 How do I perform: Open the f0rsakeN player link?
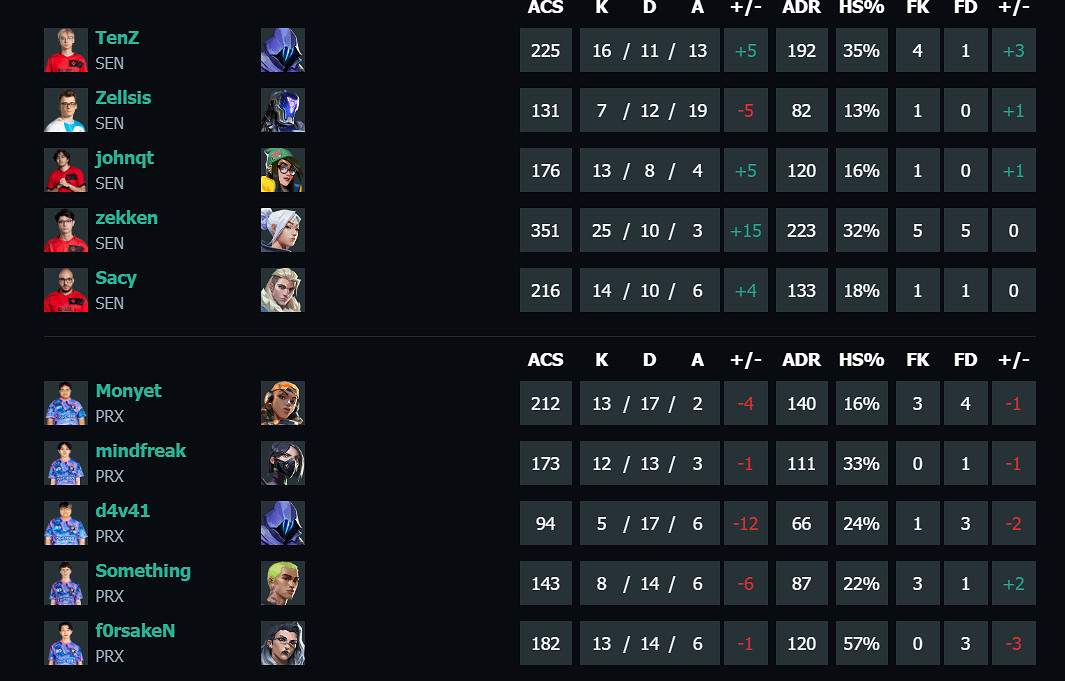[135, 631]
